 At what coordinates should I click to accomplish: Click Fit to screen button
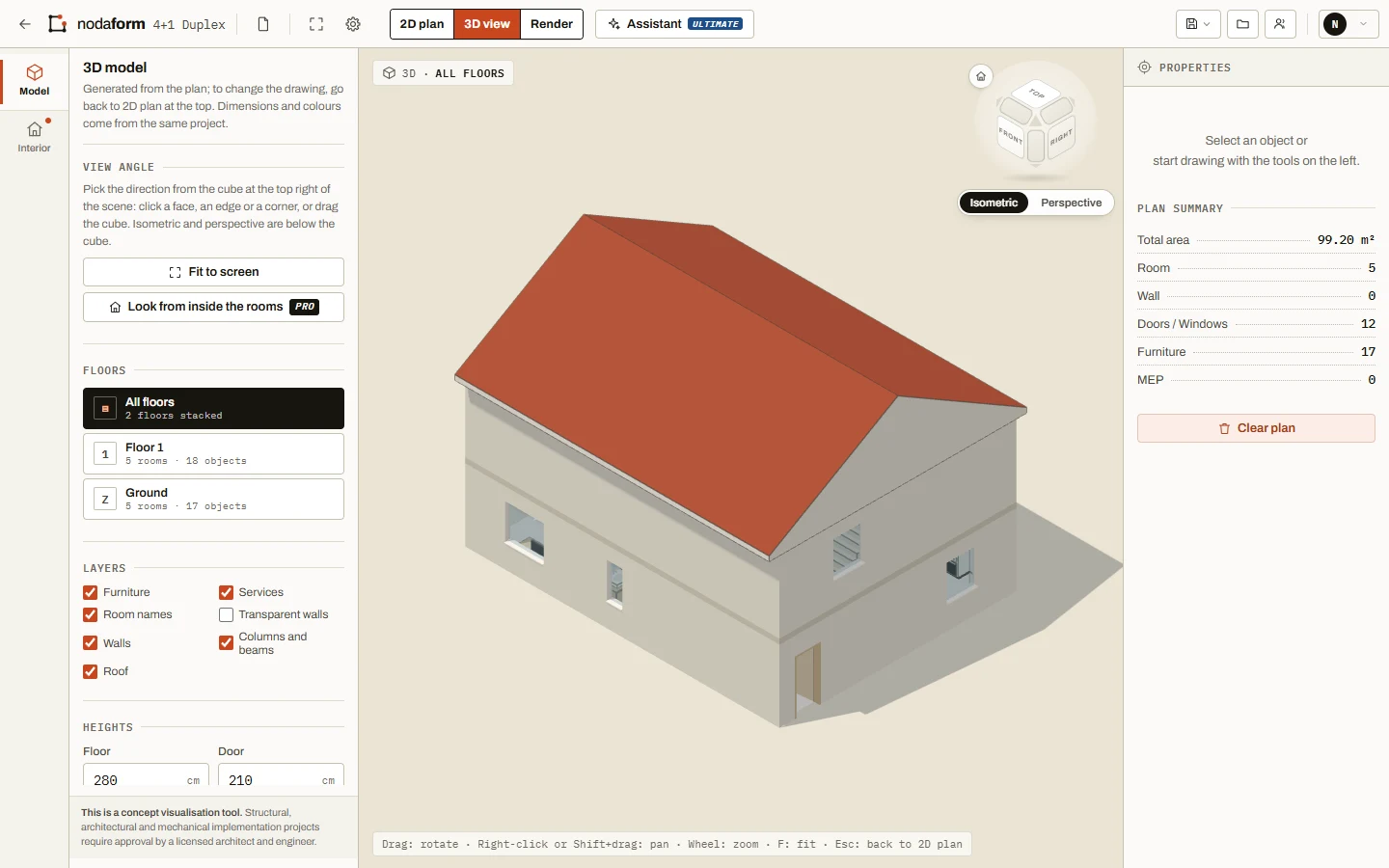pyautogui.click(x=213, y=272)
